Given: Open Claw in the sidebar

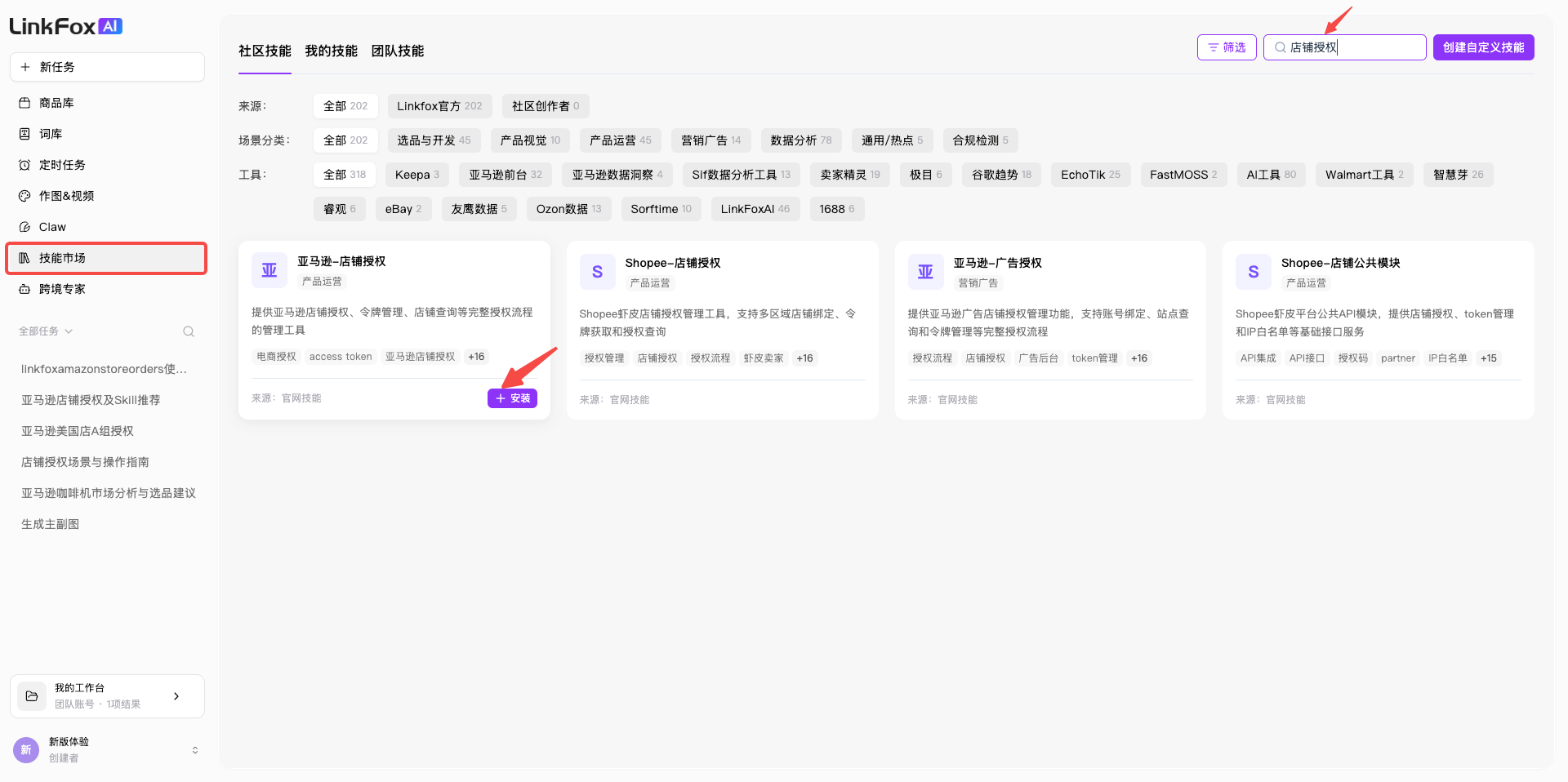Looking at the screenshot, I should [x=107, y=227].
